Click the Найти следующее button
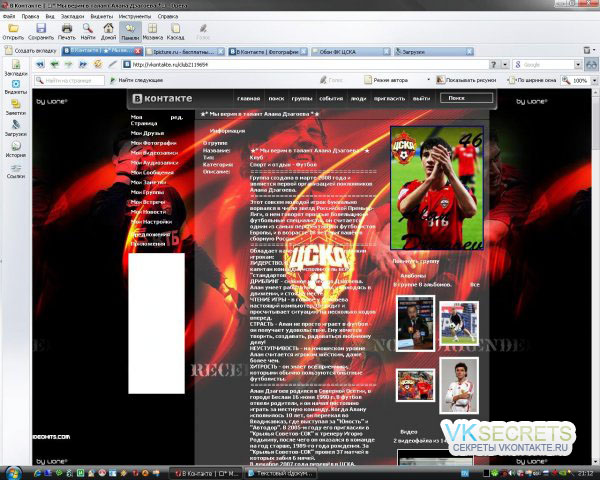The image size is (600, 480). click(137, 80)
